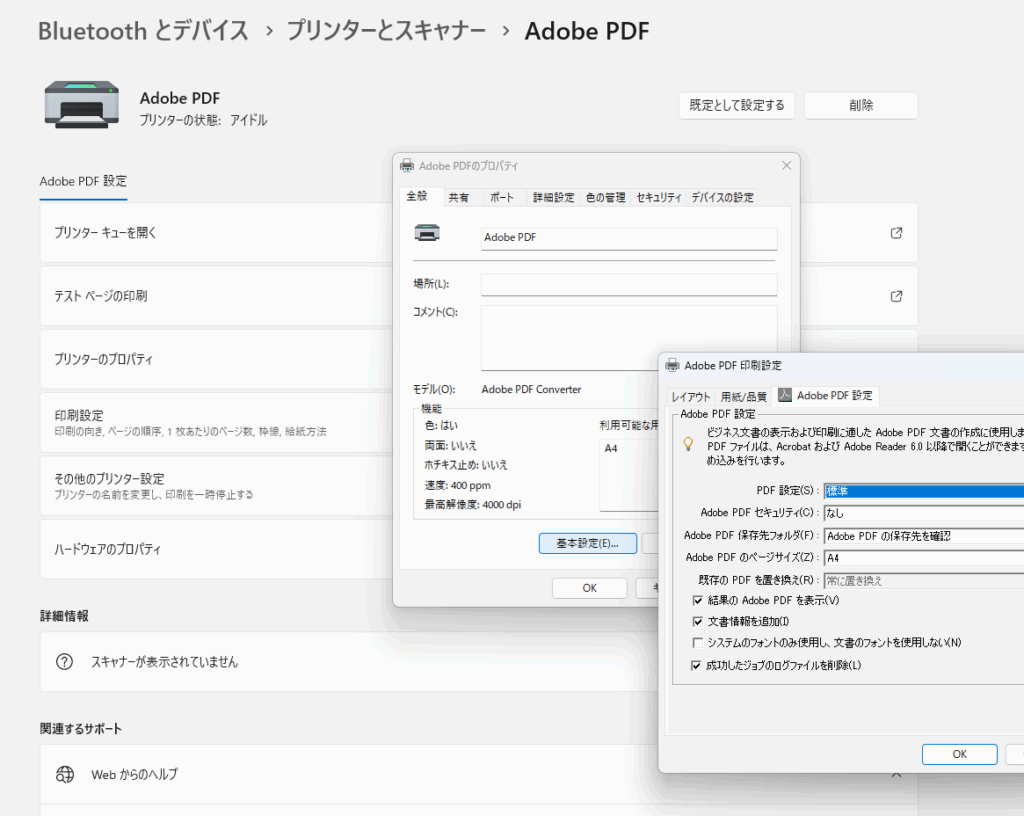Image resolution: width=1024 pixels, height=816 pixels.
Task: Click the 場所(L) text input field
Action: click(628, 285)
